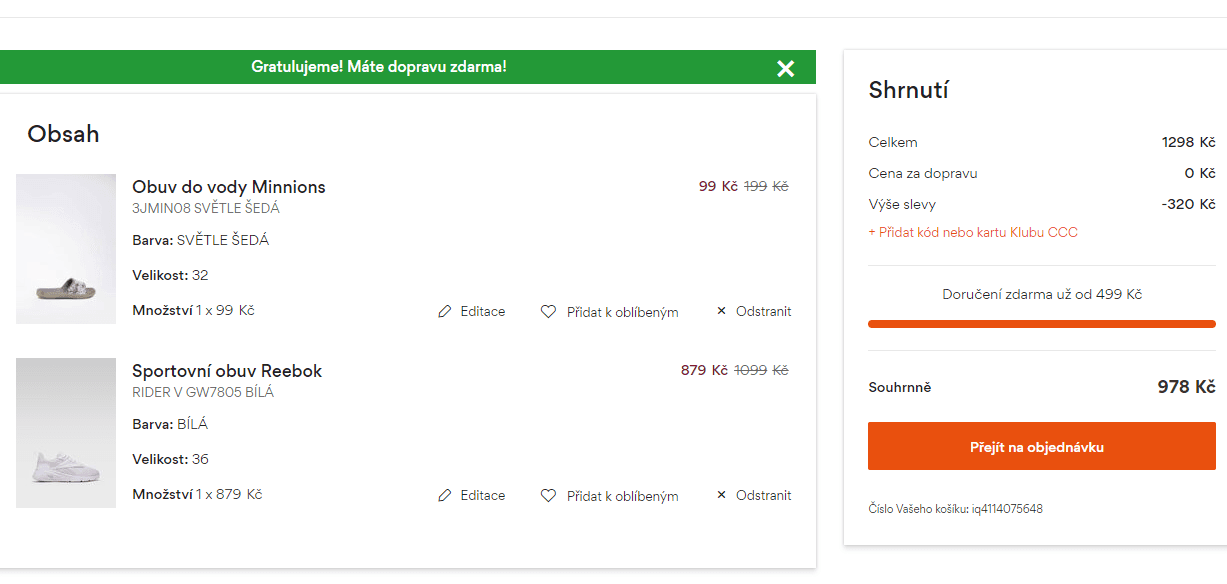1227x584 pixels.
Task: Open white Reebok sneaker thumbnail image
Action: click(x=66, y=433)
